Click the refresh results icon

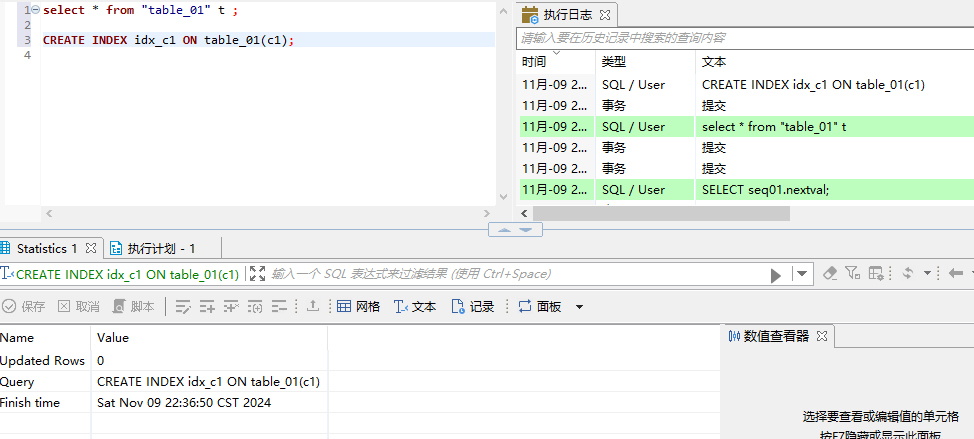point(908,273)
